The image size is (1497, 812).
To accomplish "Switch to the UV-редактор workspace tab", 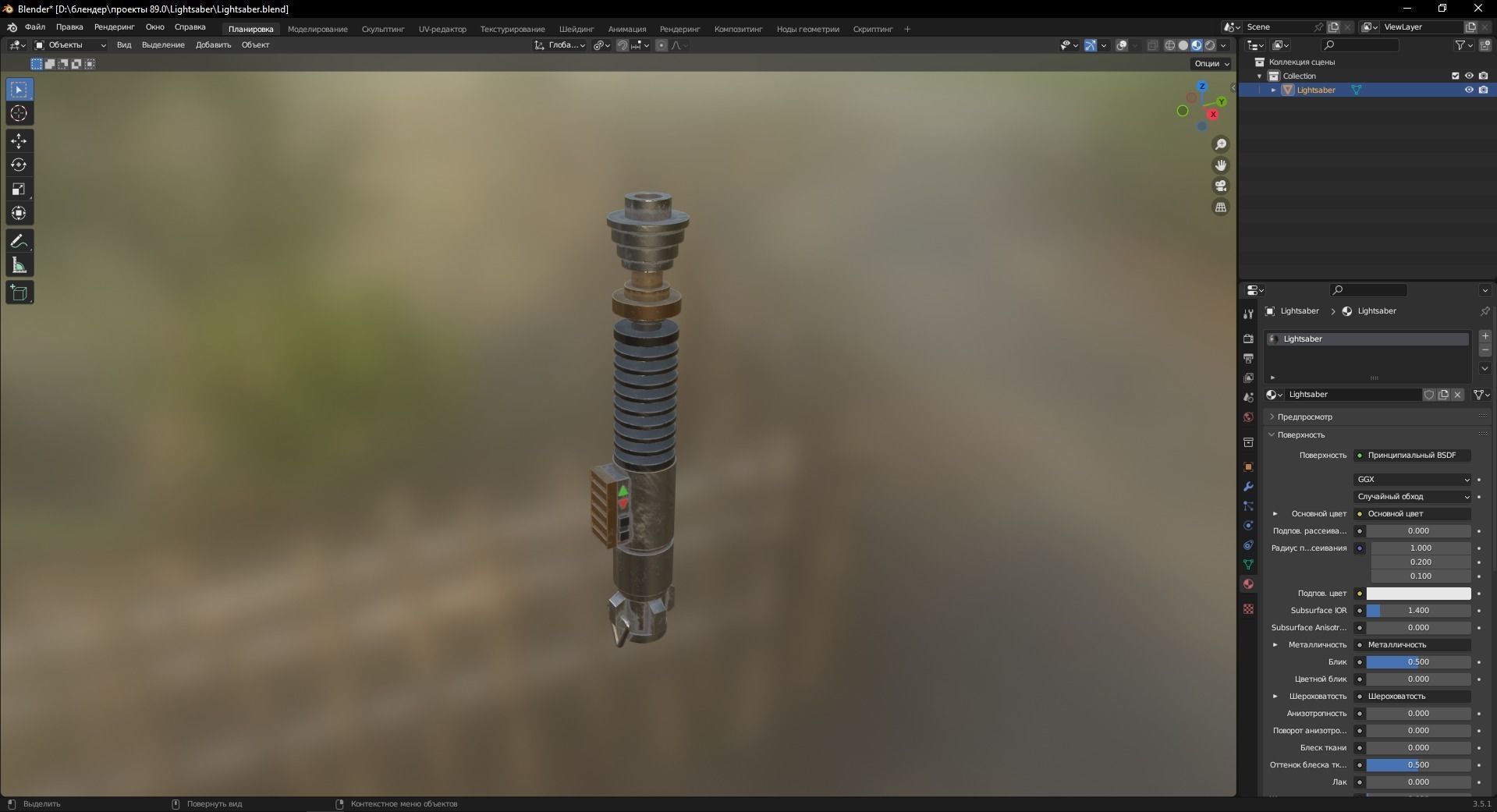I will point(442,29).
